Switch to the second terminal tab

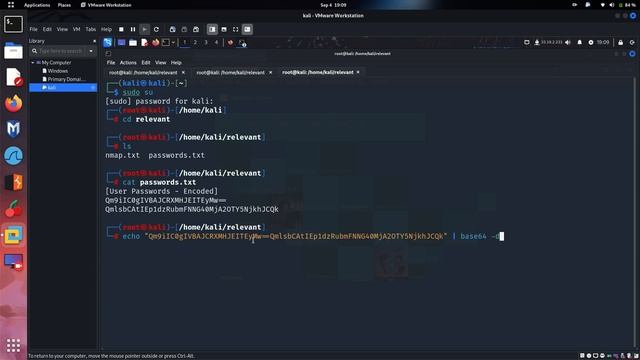[x=231, y=72]
